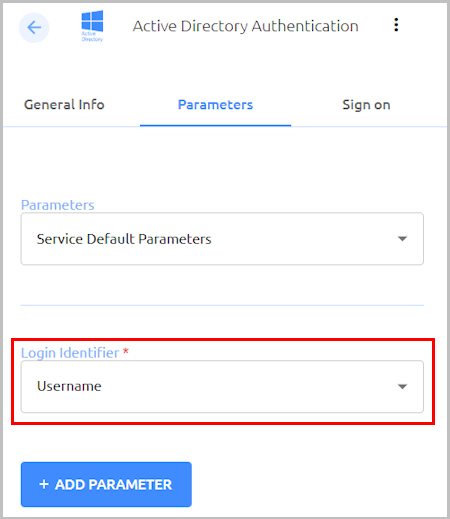Click the Active Directory Windows logo
The height and width of the screenshot is (519, 450).
tap(92, 26)
